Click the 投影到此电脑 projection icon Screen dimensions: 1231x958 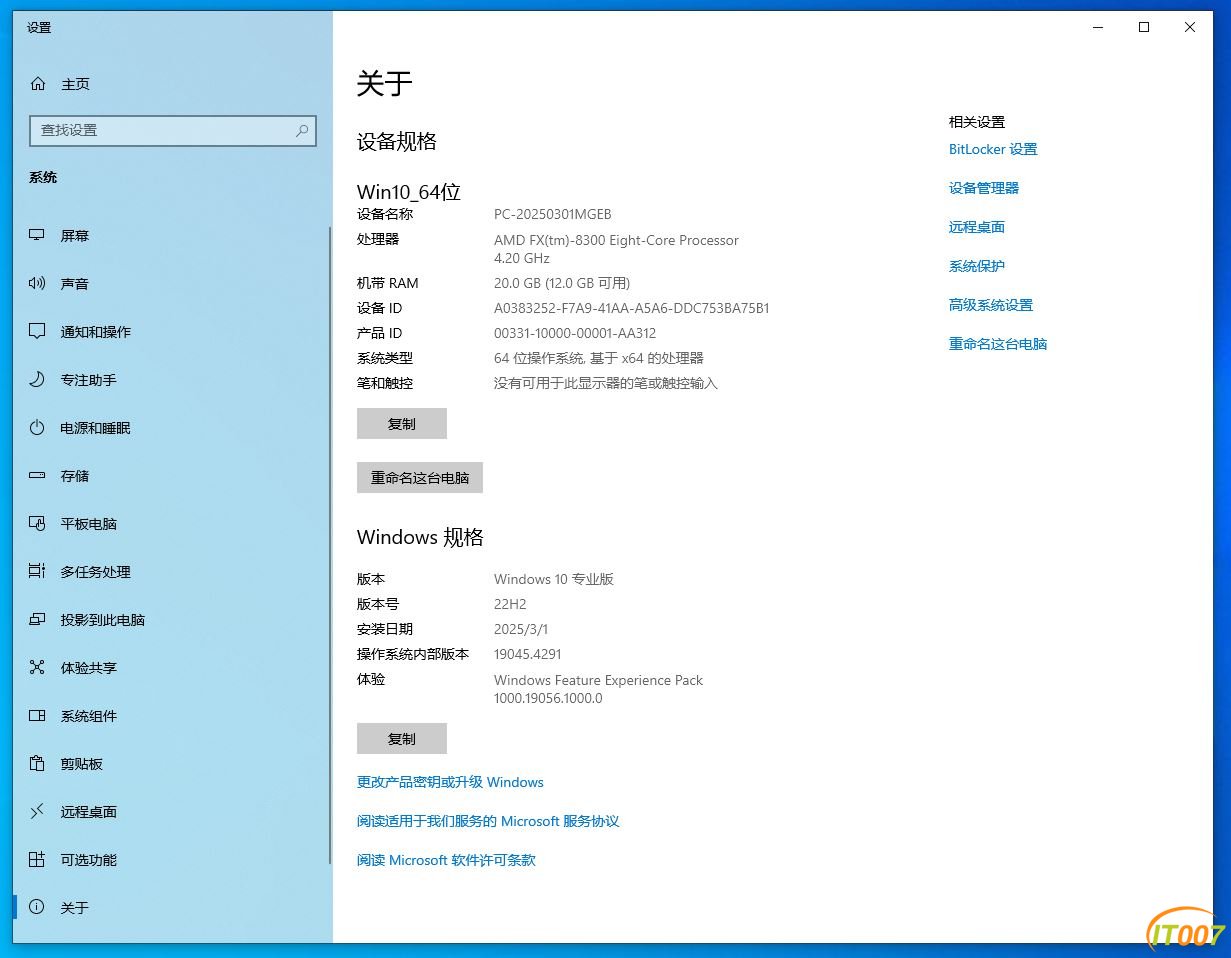pyautogui.click(x=37, y=620)
